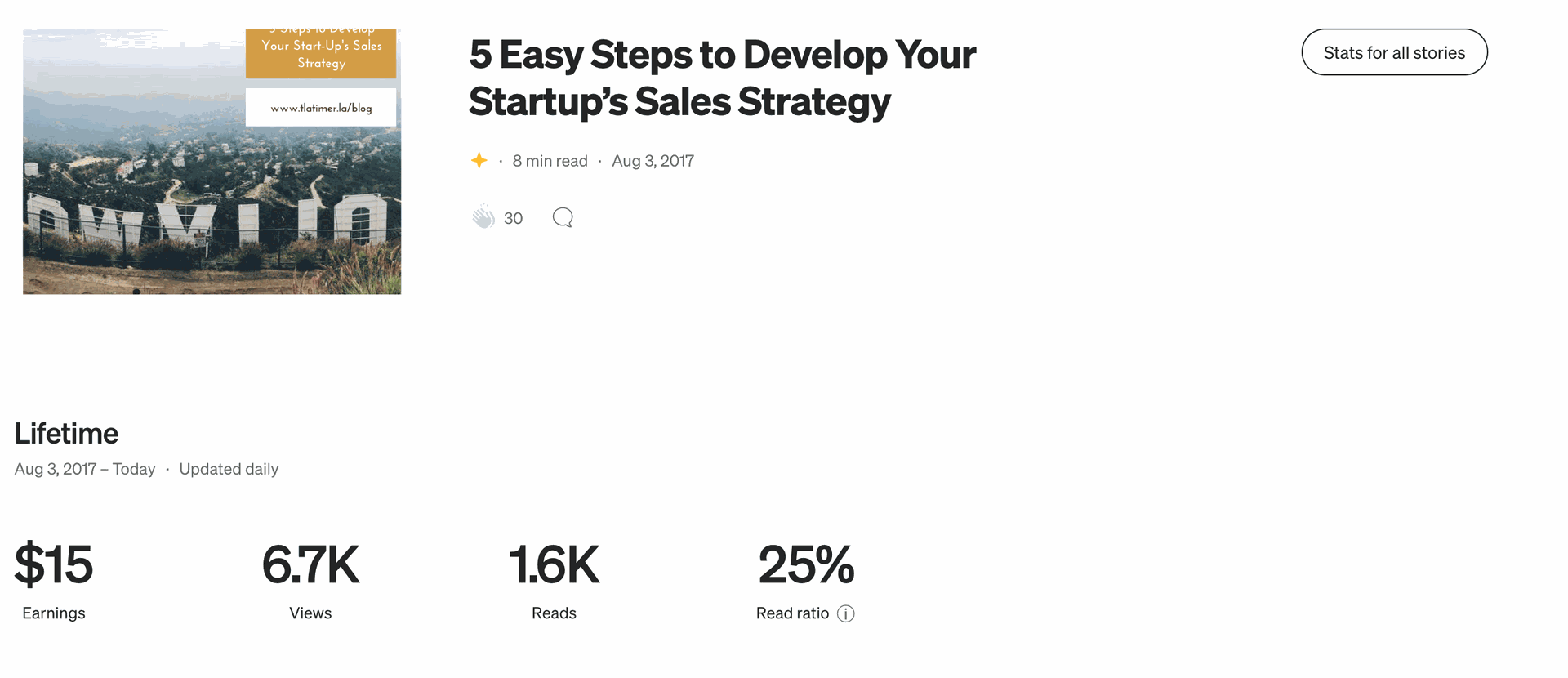Click the clap count of 30
1568x678 pixels.
click(x=513, y=218)
